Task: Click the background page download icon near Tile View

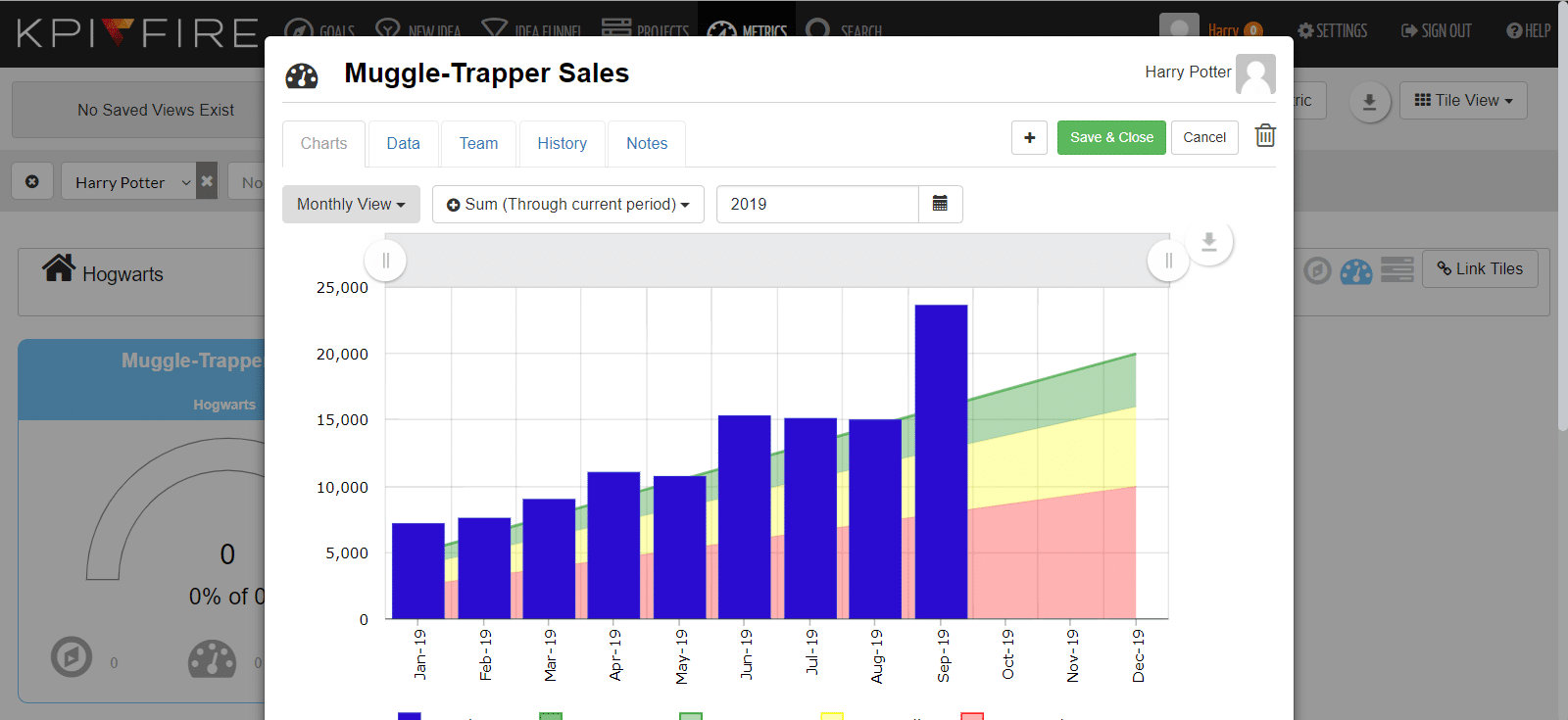Action: (1369, 102)
